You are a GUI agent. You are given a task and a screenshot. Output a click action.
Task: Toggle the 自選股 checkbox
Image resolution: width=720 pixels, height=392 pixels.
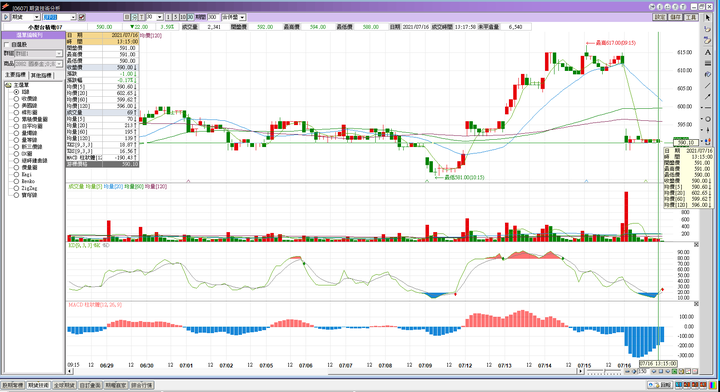pos(6,45)
